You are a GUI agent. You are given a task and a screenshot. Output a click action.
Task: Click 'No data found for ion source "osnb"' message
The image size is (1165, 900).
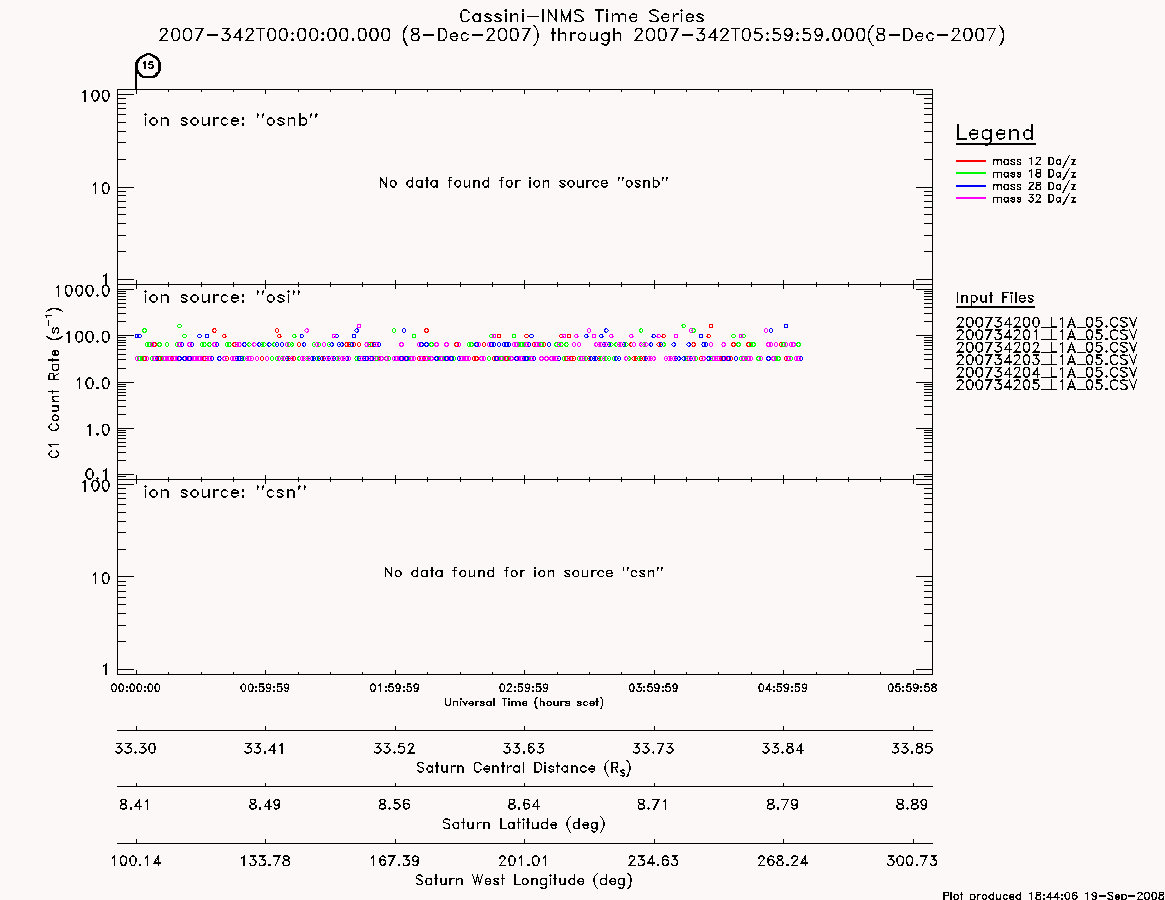(x=524, y=183)
